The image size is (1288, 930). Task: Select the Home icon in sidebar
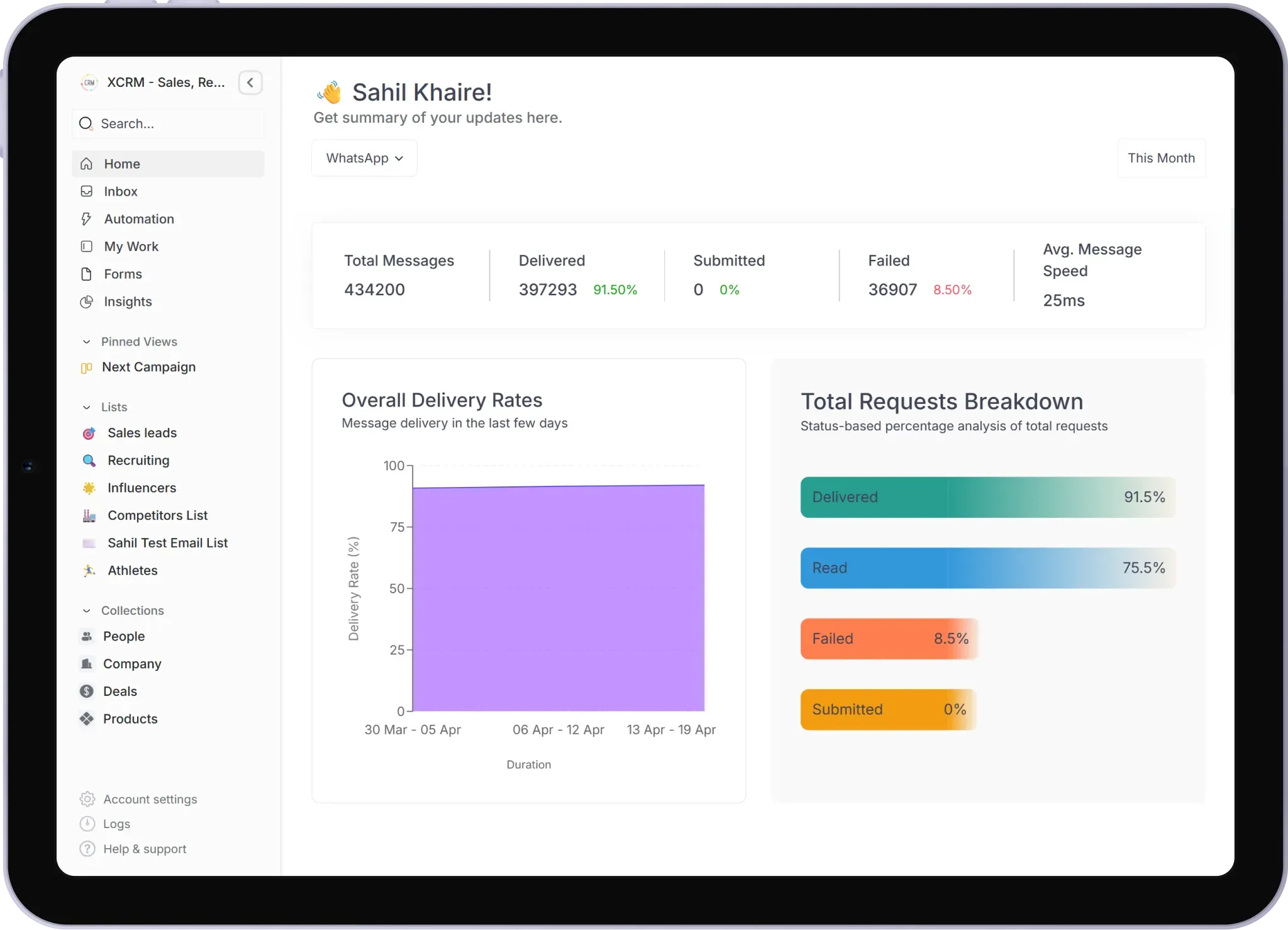click(x=87, y=163)
